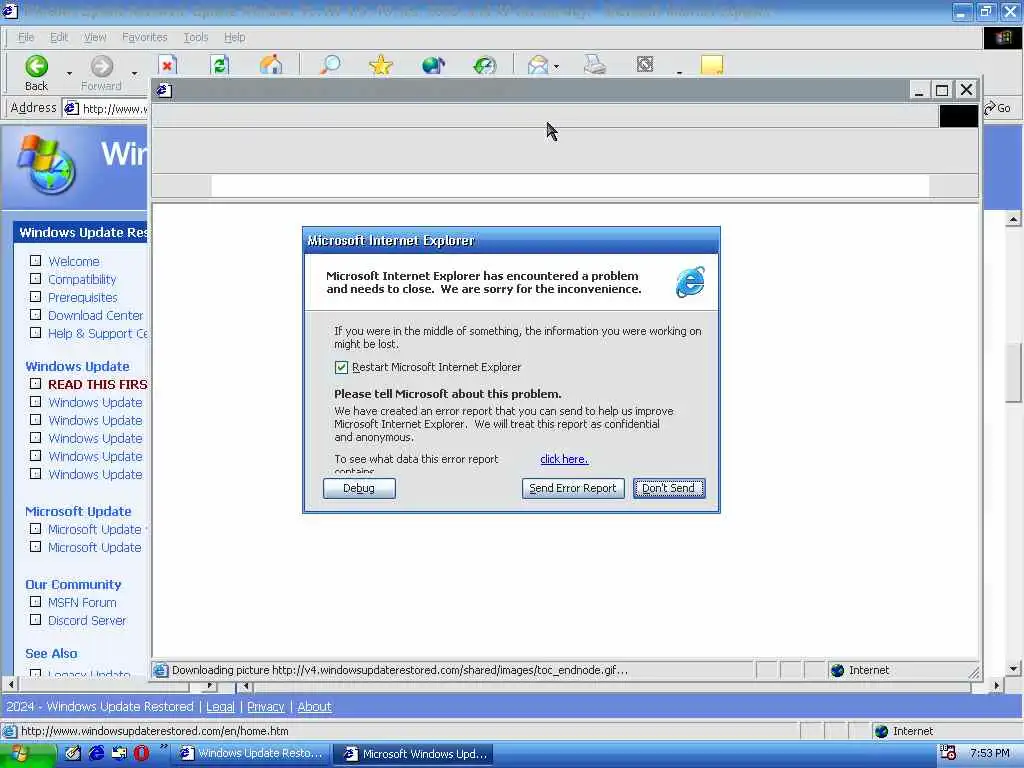Open the Help menu
Image resolution: width=1024 pixels, height=768 pixels.
pyautogui.click(x=234, y=37)
